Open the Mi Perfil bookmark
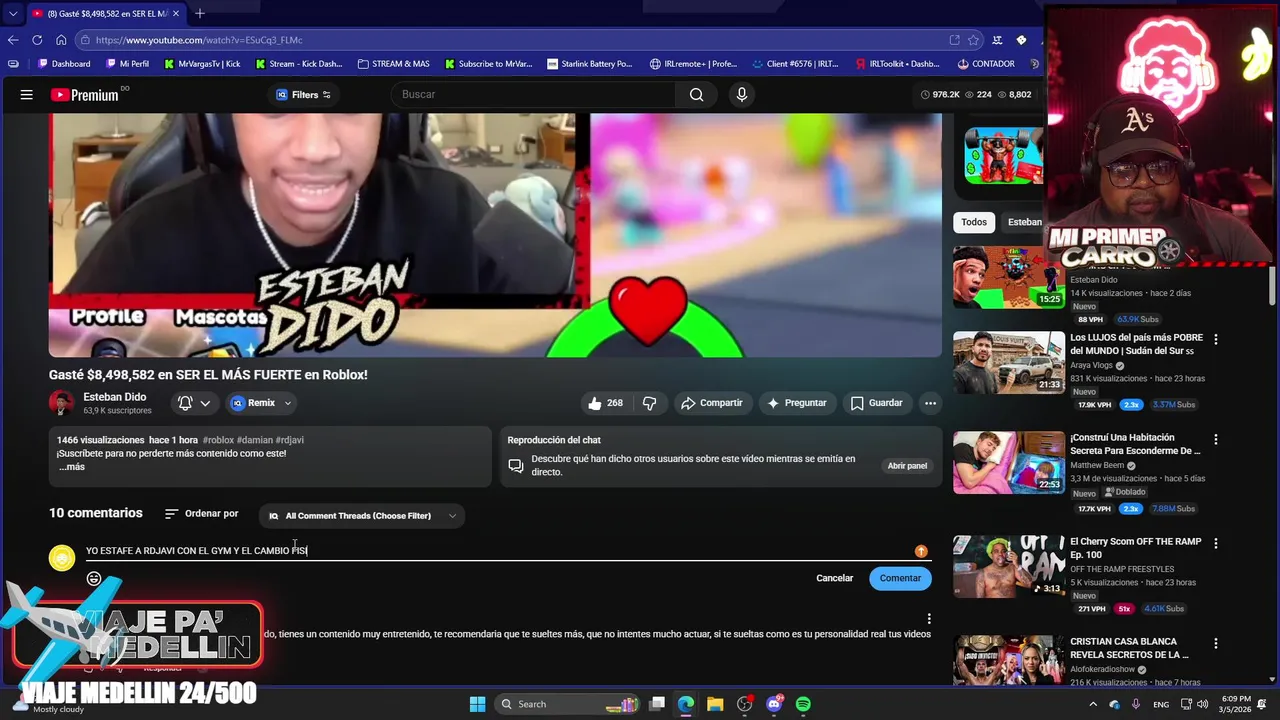The width and height of the screenshot is (1280, 720). [x=127, y=64]
